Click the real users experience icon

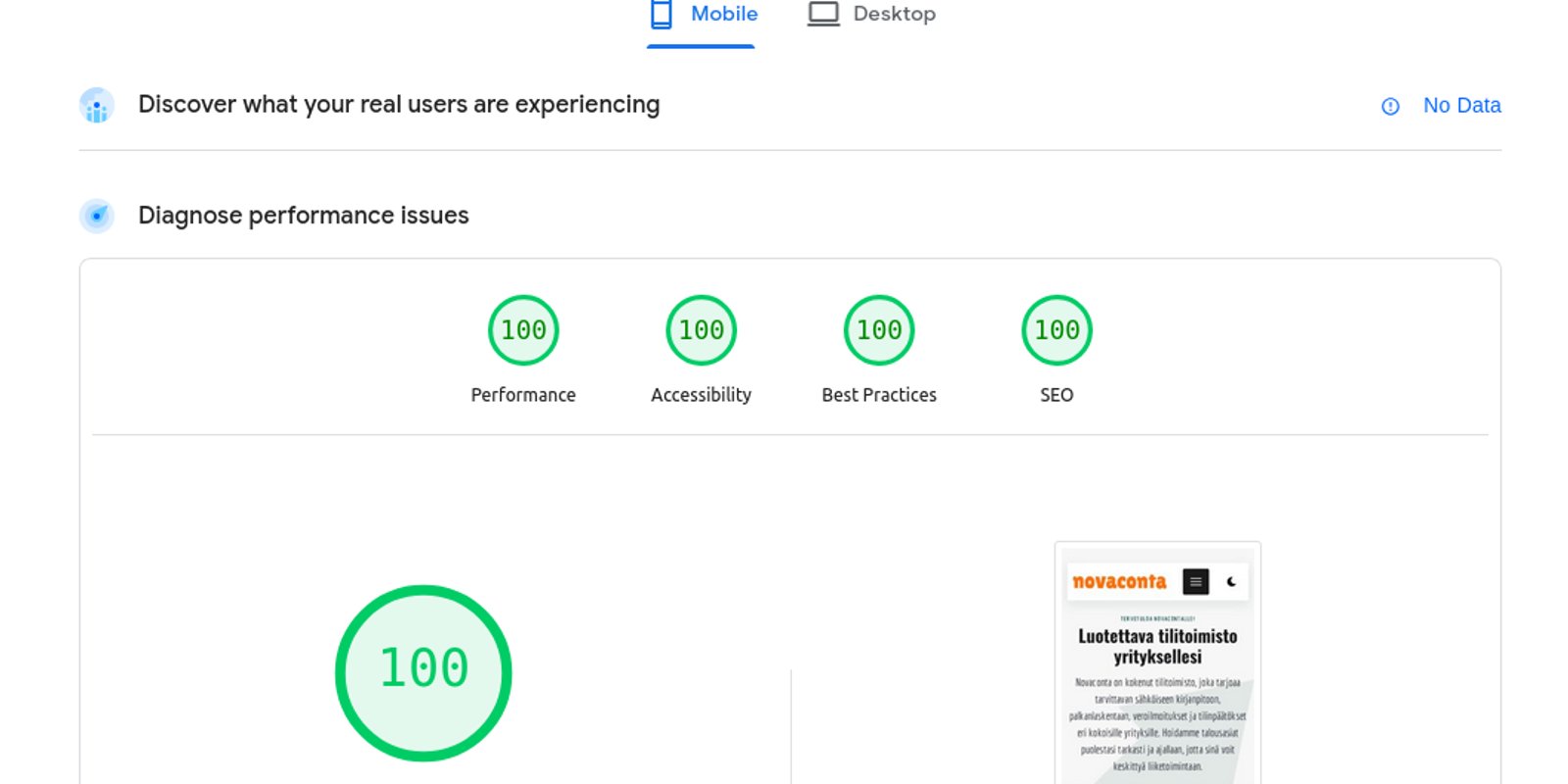tap(97, 106)
